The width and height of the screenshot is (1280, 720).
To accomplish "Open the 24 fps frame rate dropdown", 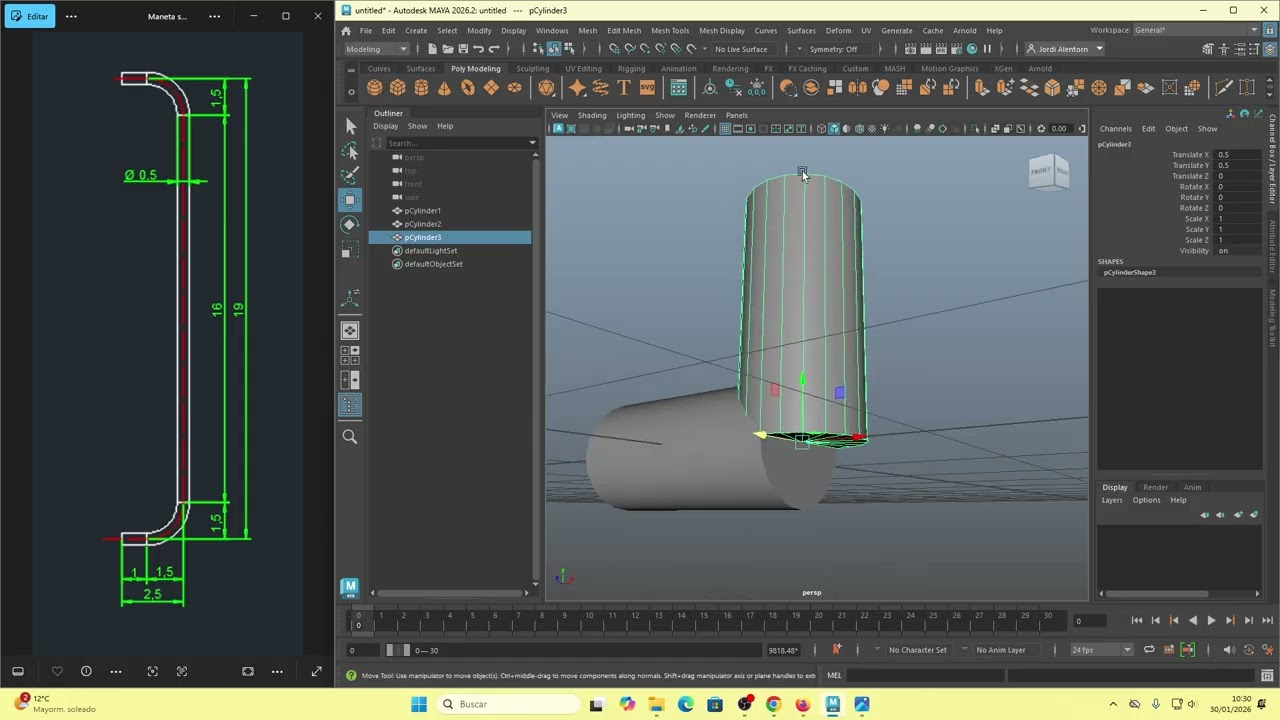I will click(1101, 650).
